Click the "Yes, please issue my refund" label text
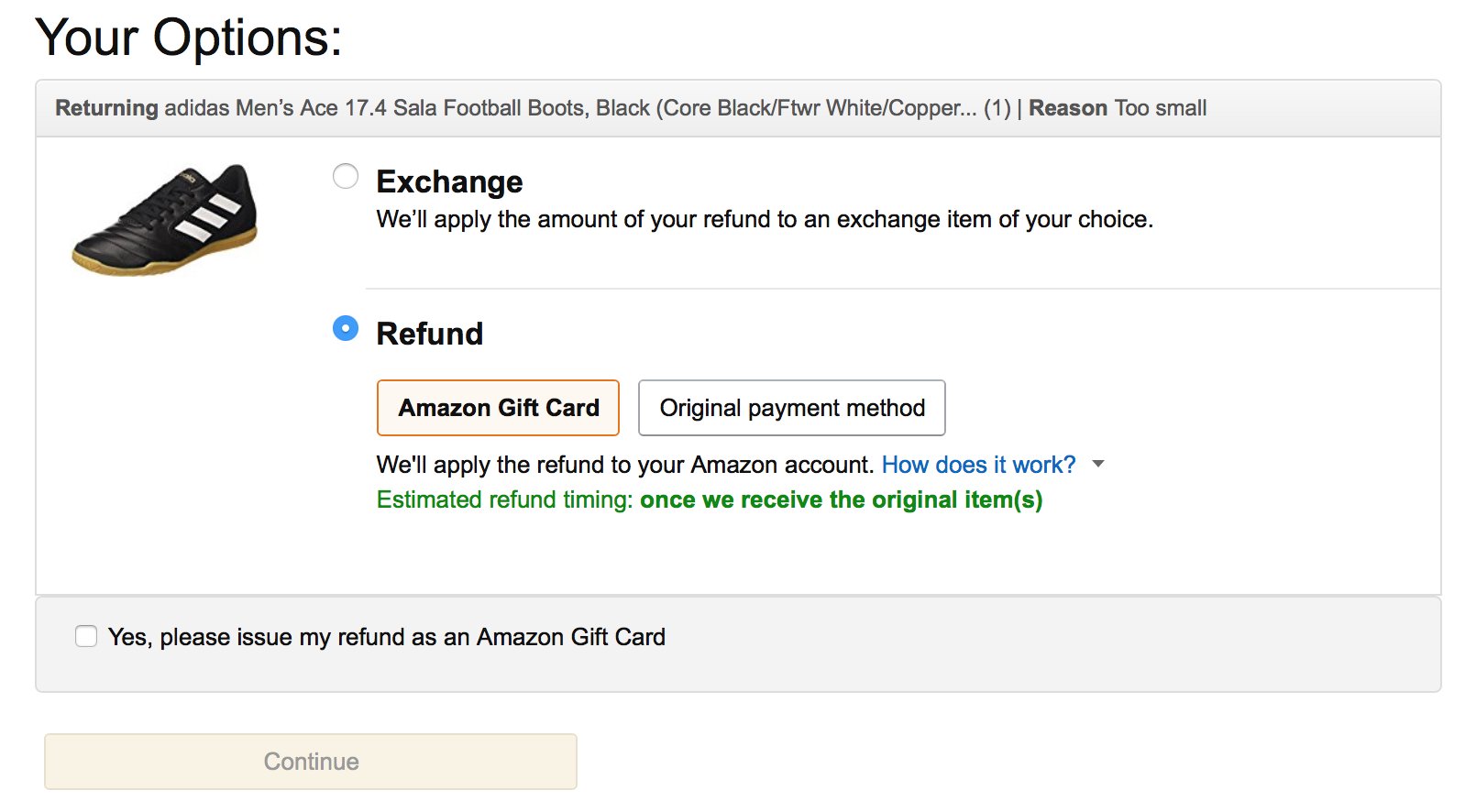Viewport: 1476px width, 812px height. pyautogui.click(x=387, y=637)
